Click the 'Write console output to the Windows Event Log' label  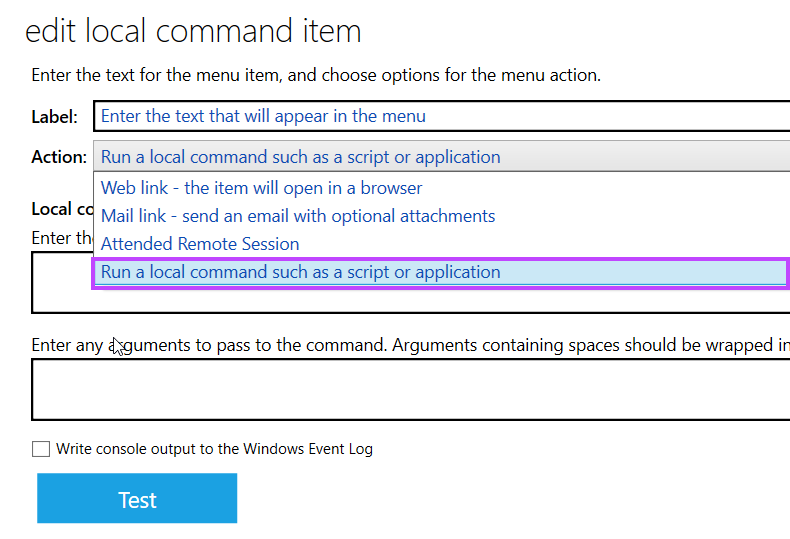click(214, 449)
